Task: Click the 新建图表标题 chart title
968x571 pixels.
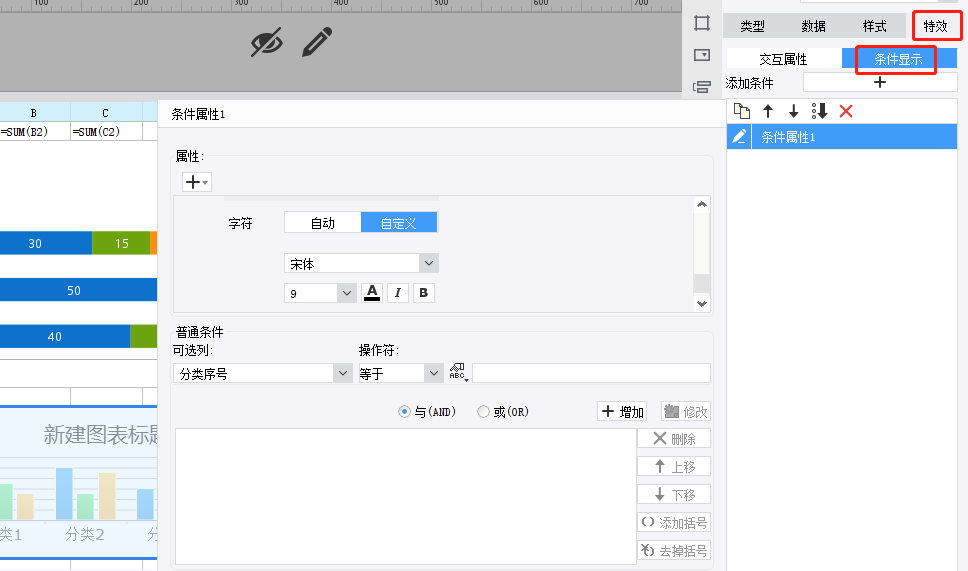Action: [x=101, y=435]
